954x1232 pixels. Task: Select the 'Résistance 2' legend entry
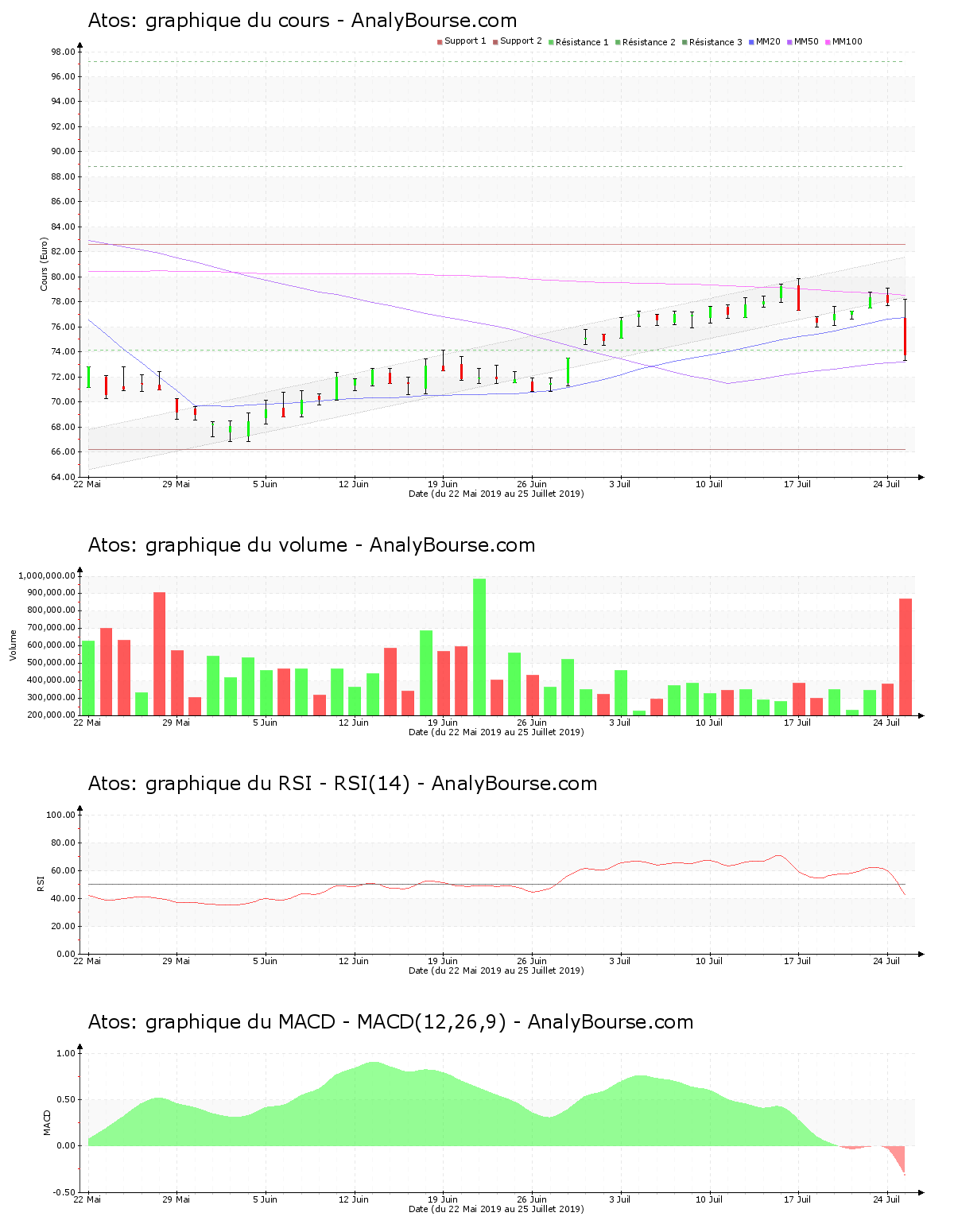(x=645, y=42)
